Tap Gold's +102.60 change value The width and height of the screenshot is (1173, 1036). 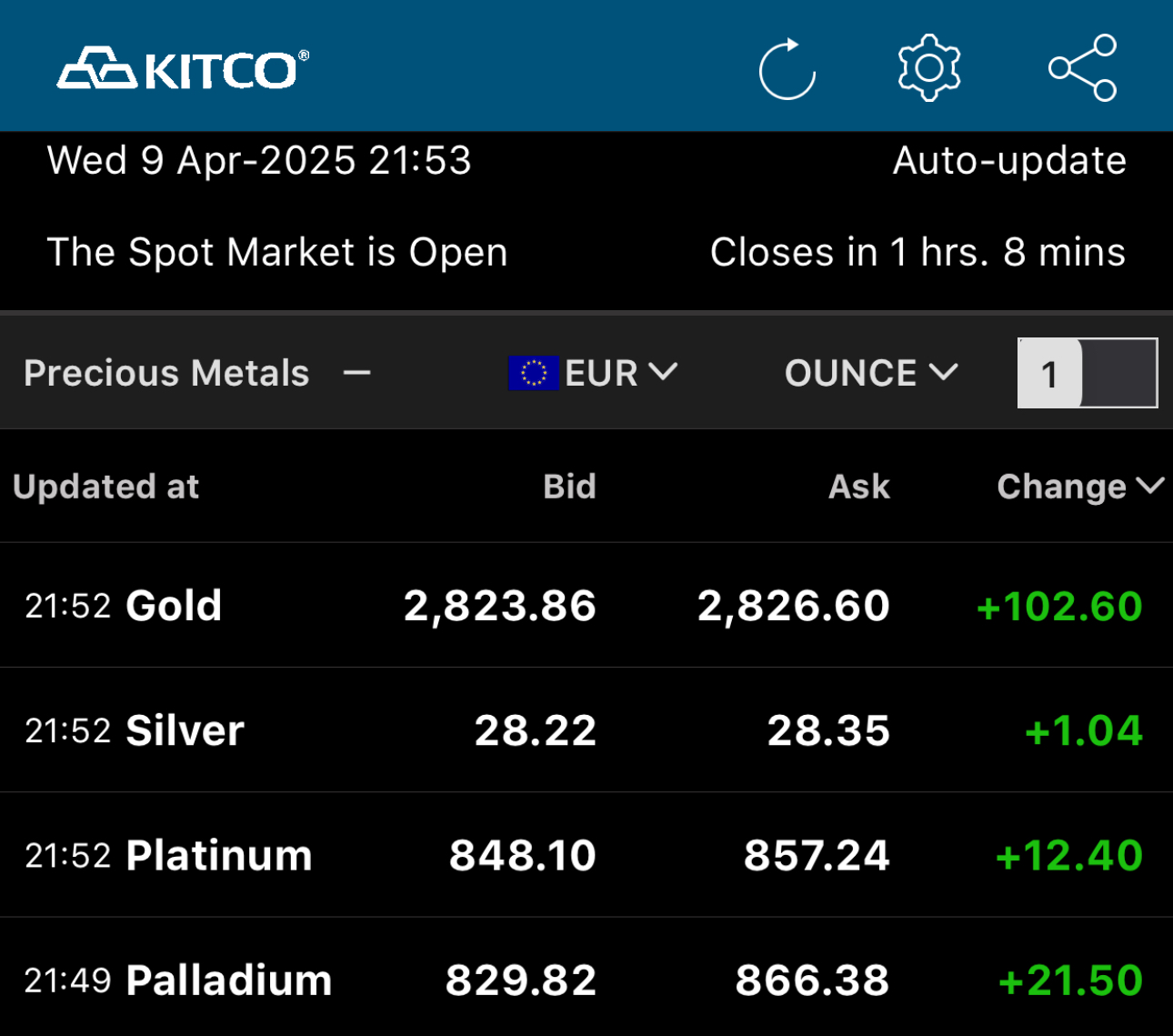[1058, 606]
